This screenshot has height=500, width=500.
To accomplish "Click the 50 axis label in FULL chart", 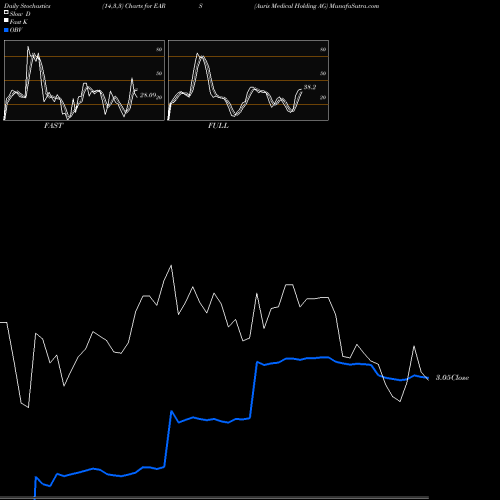I will (x=323, y=73).
